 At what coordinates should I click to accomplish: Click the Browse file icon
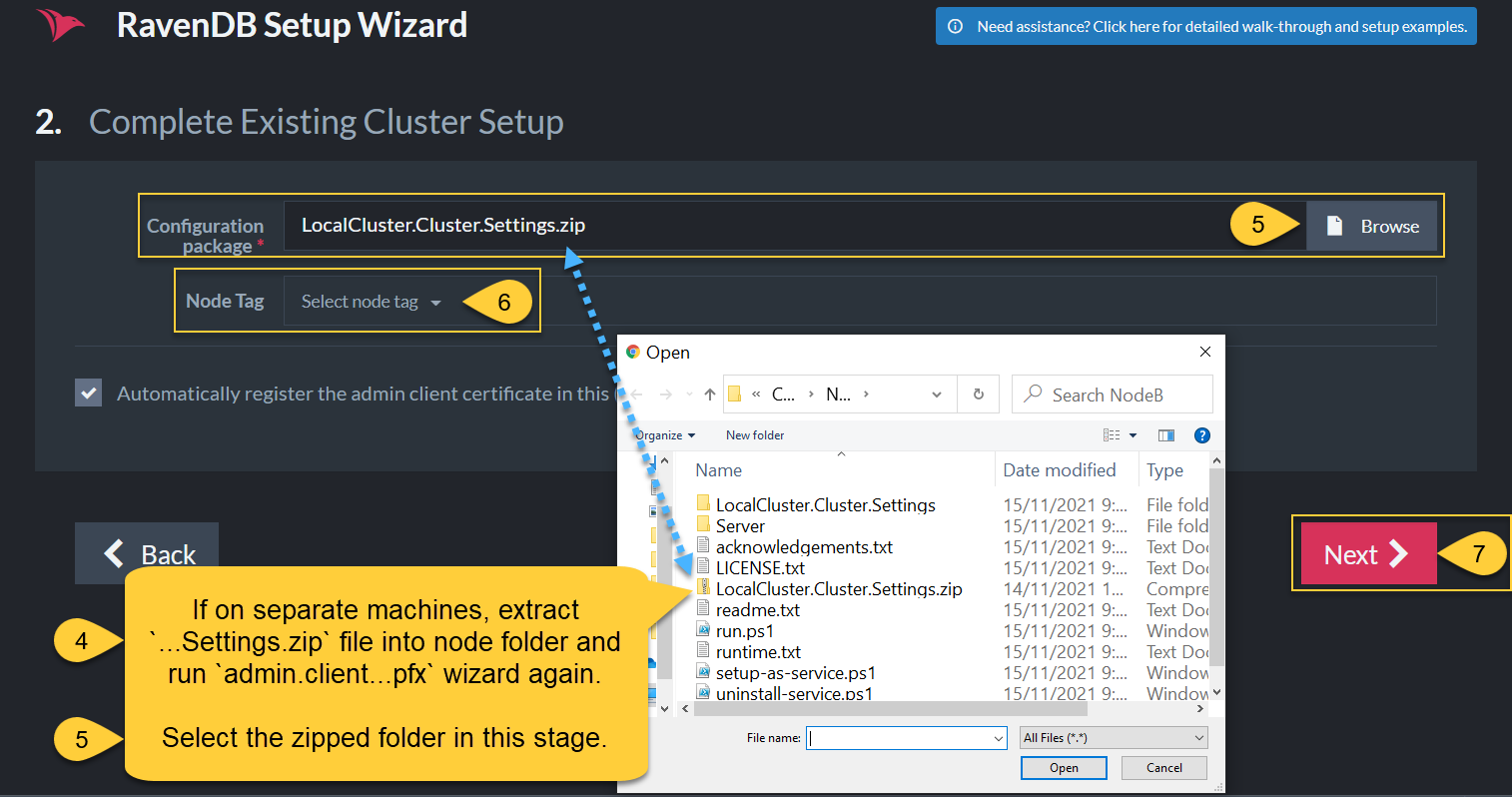[1334, 226]
